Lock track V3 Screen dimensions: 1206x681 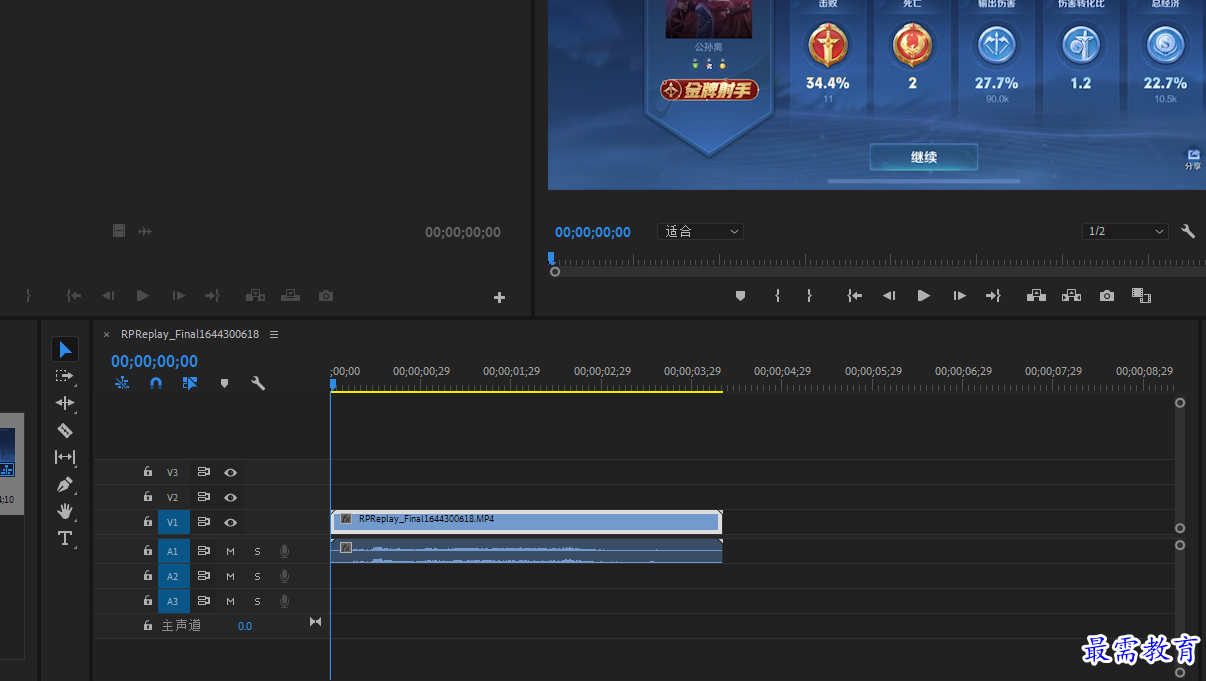148,472
